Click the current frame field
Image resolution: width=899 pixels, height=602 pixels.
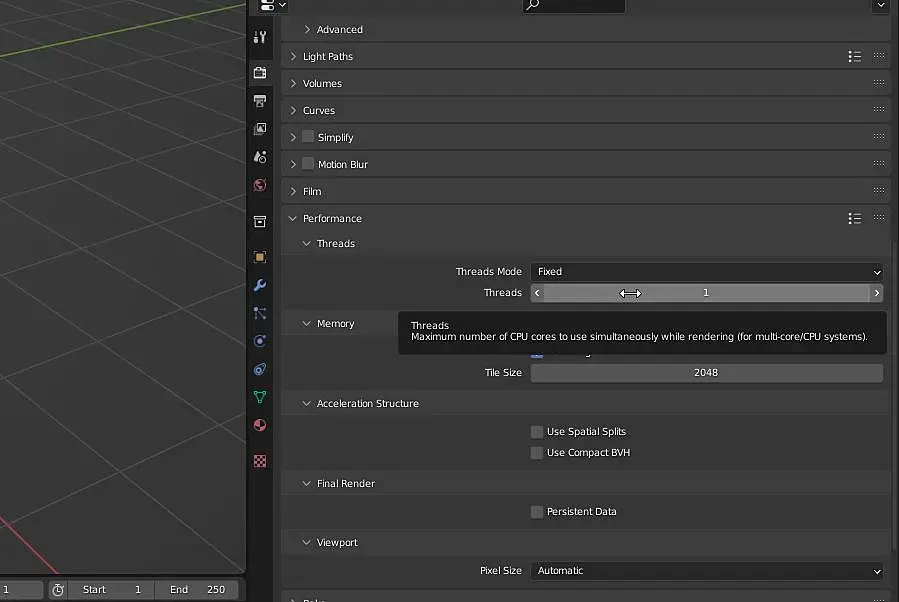coord(21,589)
